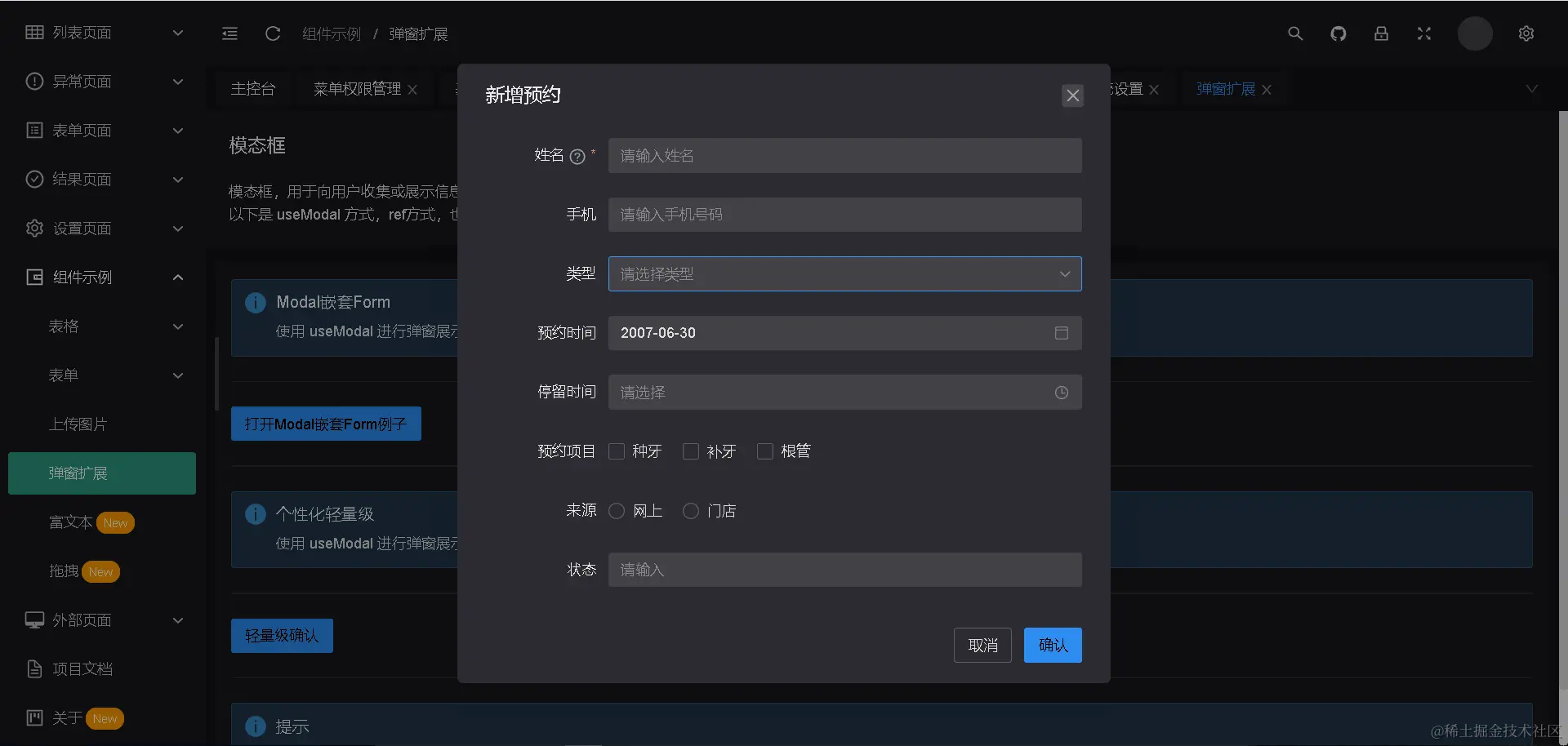Select 弹窗扩展 sidebar menu item
This screenshot has height=746, width=1568.
point(102,473)
